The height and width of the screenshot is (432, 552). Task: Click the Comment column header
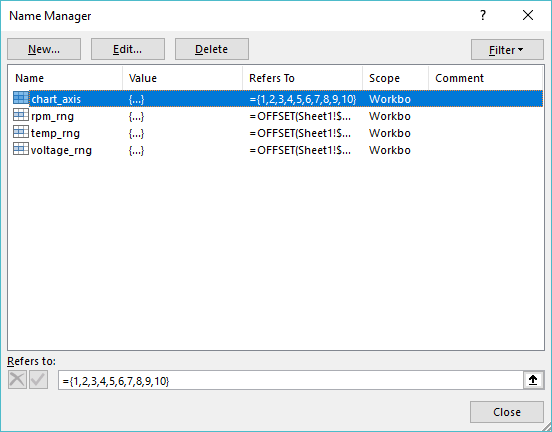click(485, 78)
